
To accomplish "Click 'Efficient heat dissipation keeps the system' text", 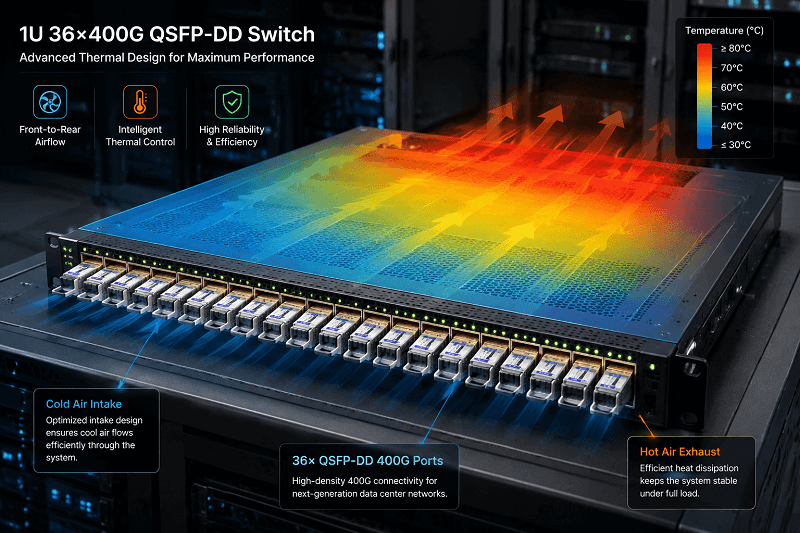I will [689, 480].
